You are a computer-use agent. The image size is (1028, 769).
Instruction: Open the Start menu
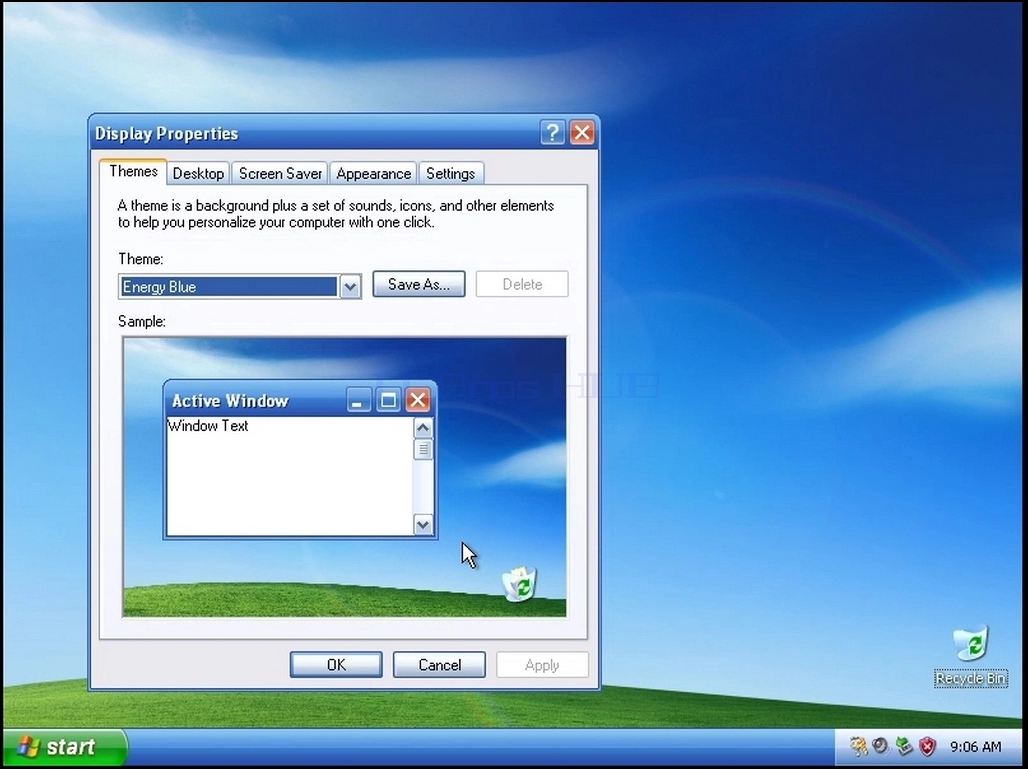click(64, 747)
